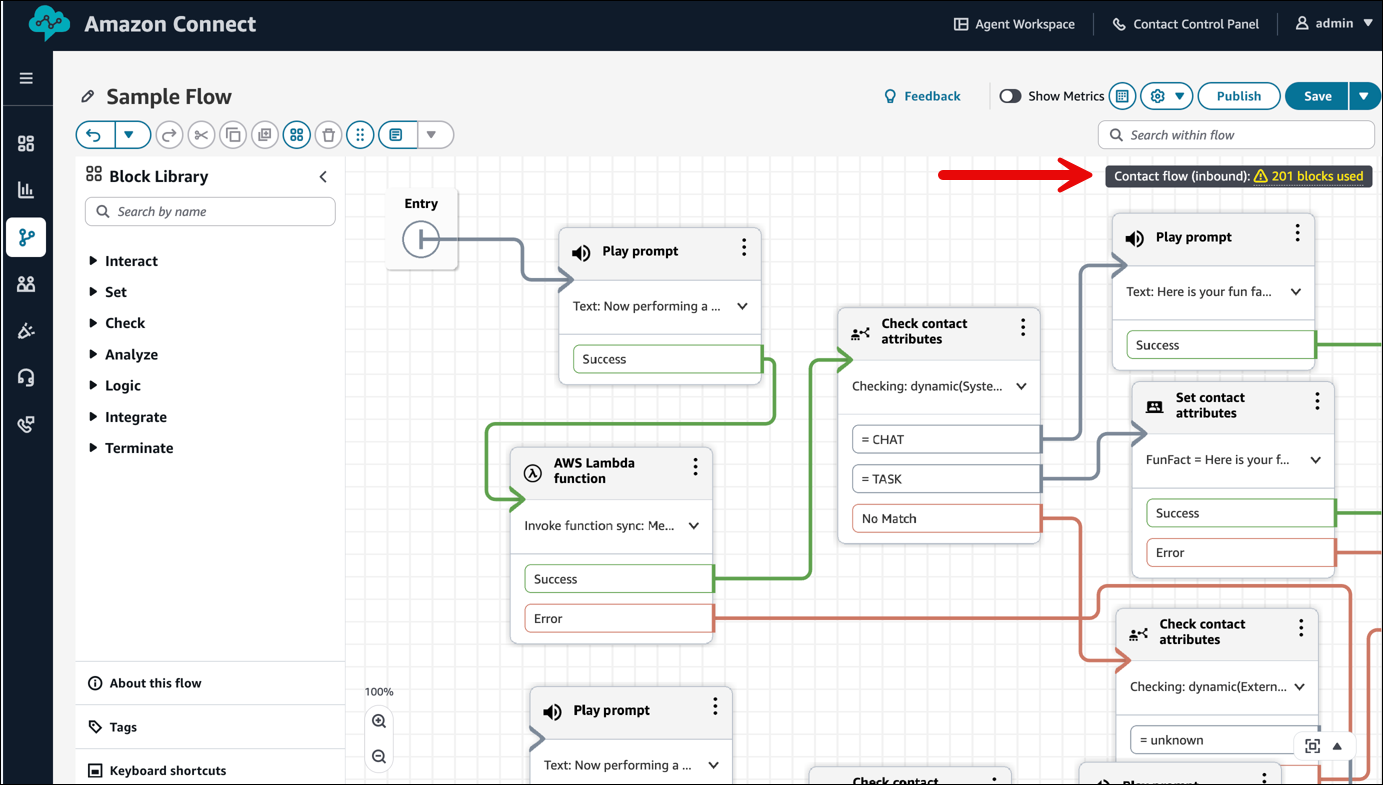Edit flow name with pencil icon

tap(88, 97)
